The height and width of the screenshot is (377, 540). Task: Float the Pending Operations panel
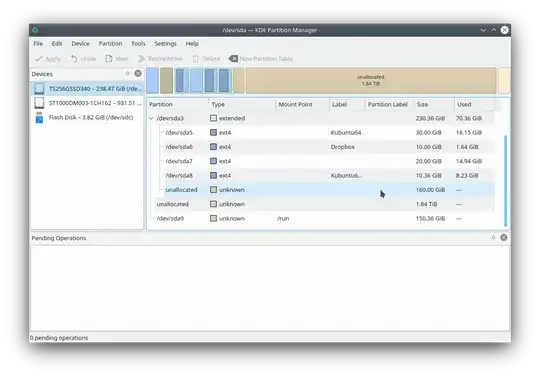pyautogui.click(x=494, y=238)
